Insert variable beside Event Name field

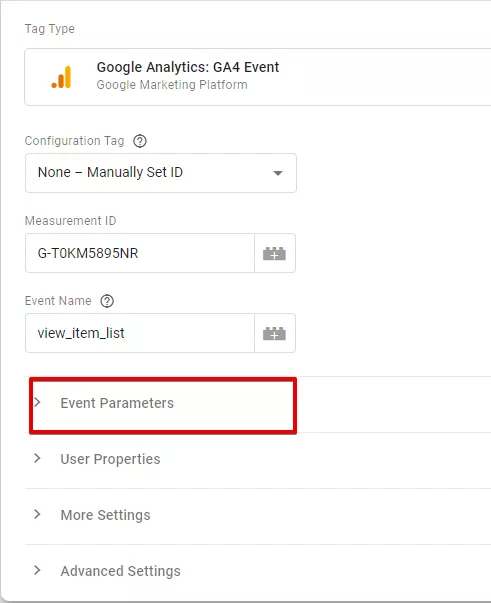(x=275, y=333)
